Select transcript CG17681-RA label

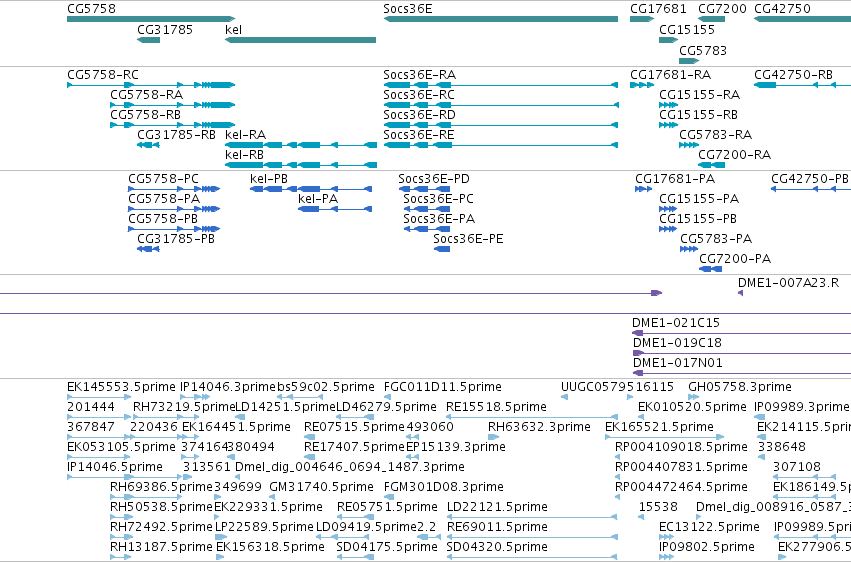click(670, 75)
